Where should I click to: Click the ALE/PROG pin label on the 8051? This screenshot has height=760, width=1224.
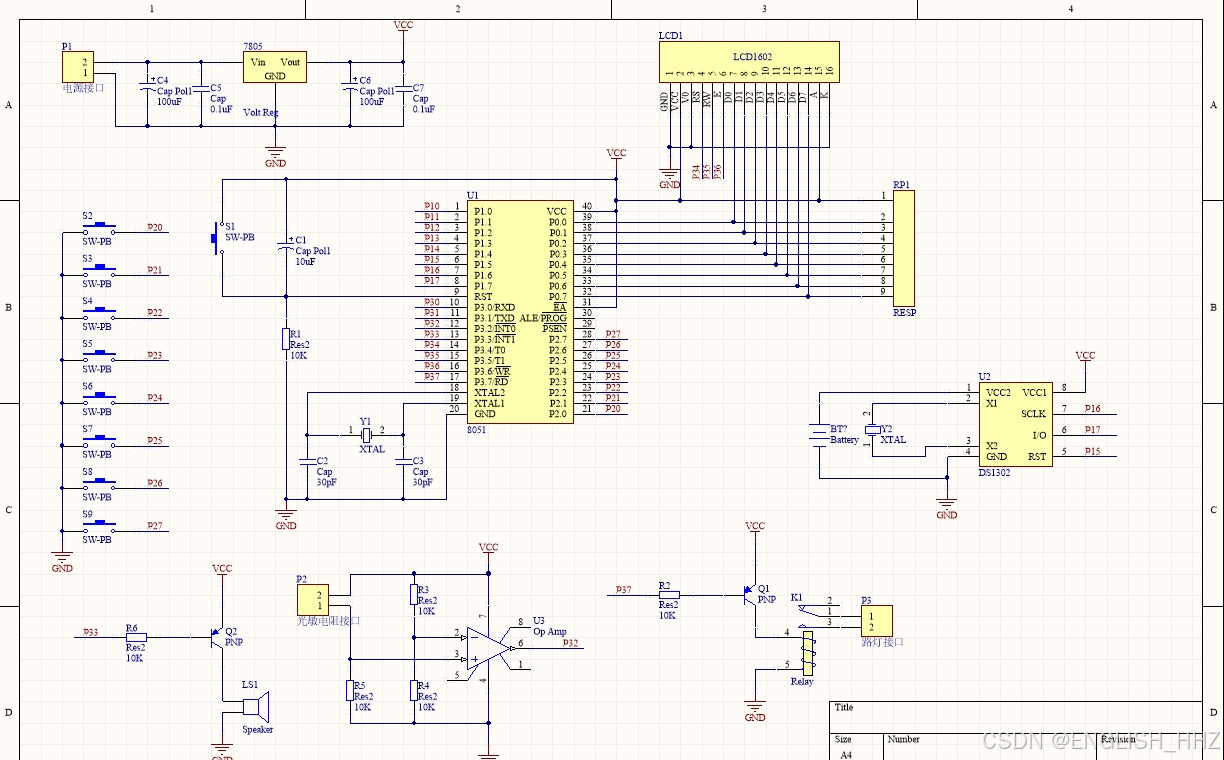[543, 318]
